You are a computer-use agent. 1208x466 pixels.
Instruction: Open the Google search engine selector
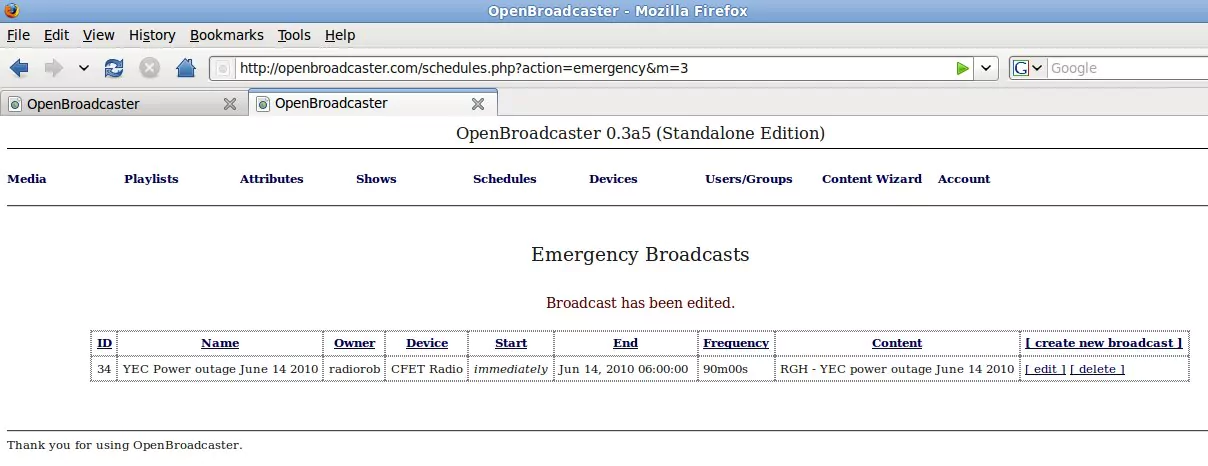[1028, 68]
